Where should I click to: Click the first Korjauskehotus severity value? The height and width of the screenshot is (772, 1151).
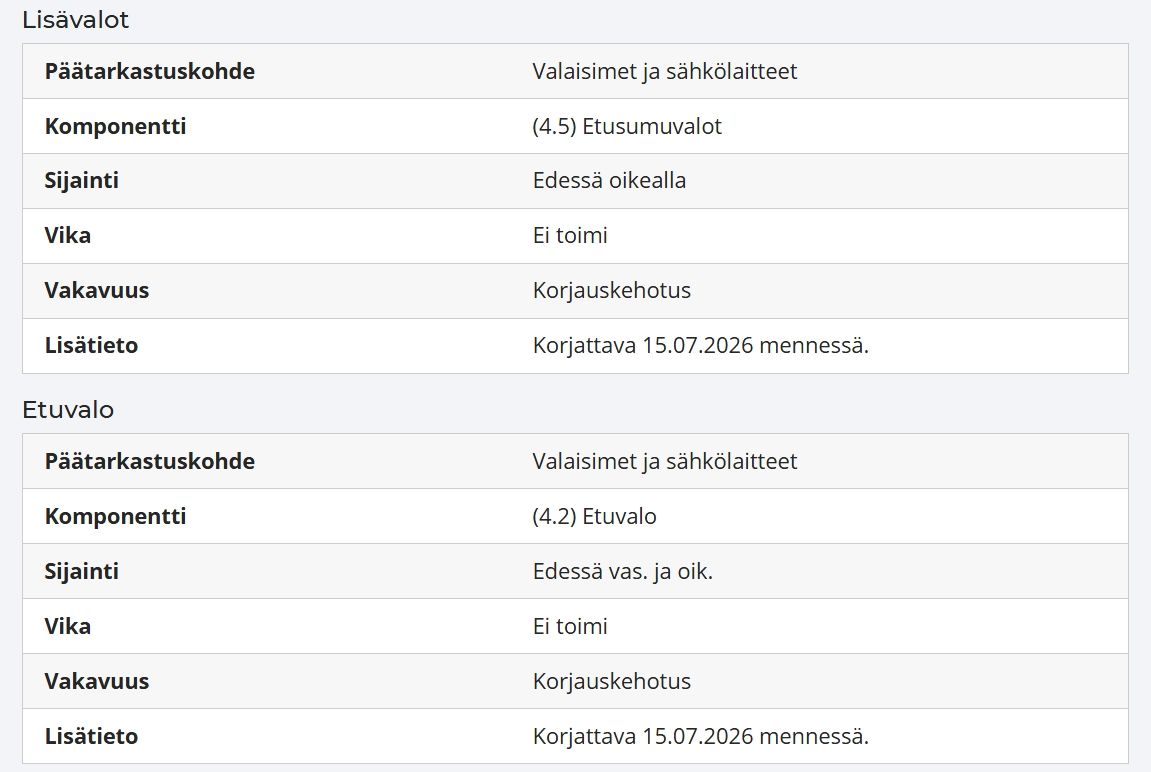(x=611, y=291)
